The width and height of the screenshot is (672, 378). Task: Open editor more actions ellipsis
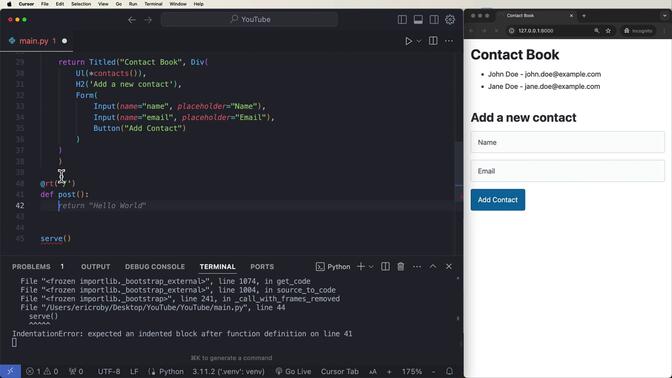click(449, 41)
